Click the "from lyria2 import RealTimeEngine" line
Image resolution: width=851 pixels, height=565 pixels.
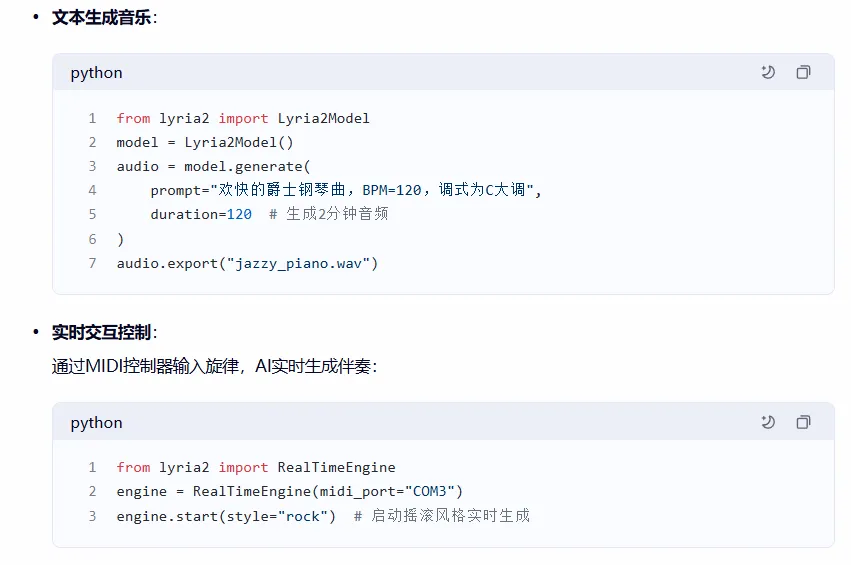coord(256,467)
